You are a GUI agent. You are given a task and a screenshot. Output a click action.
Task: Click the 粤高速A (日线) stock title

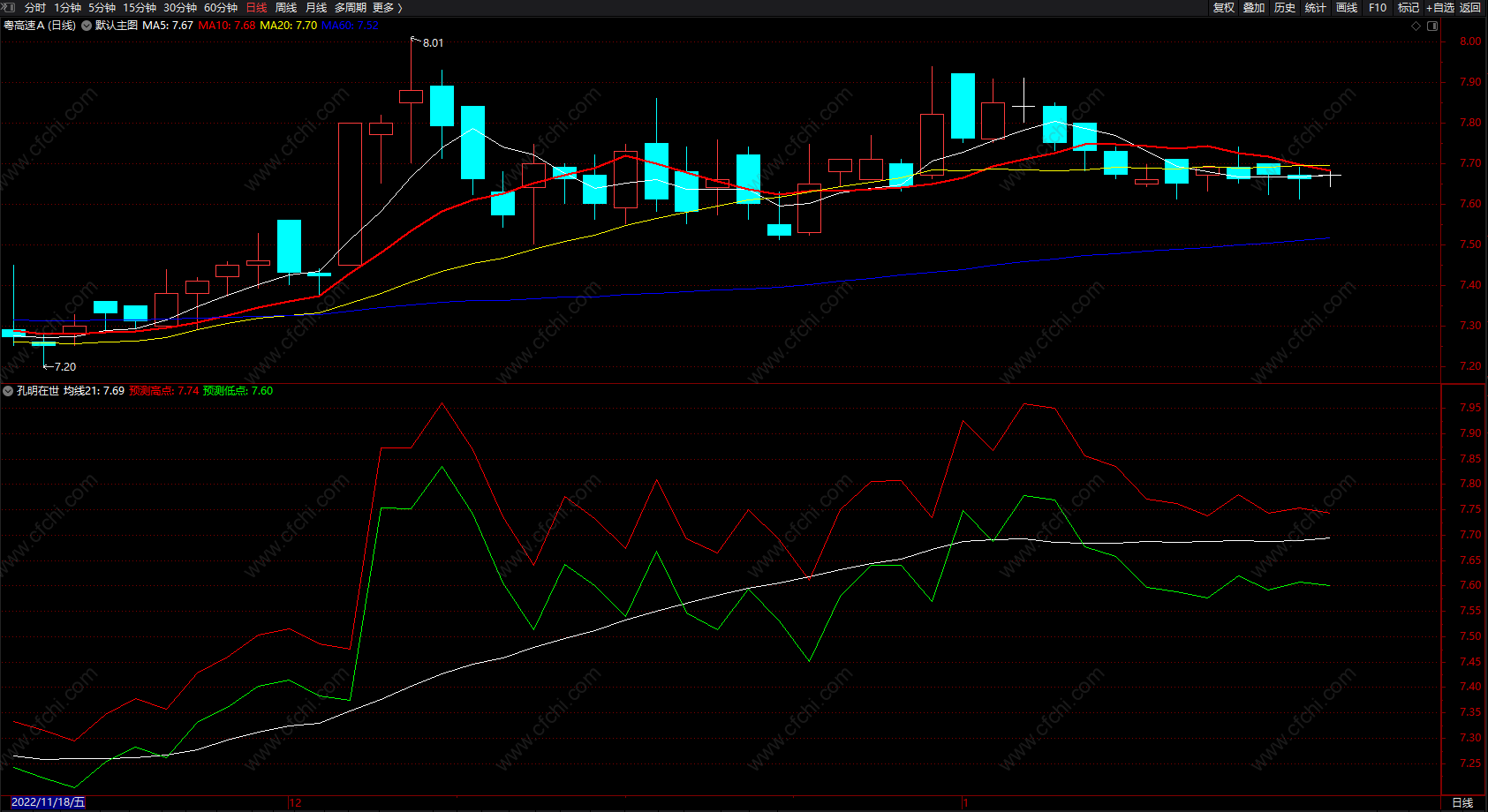pos(40,26)
